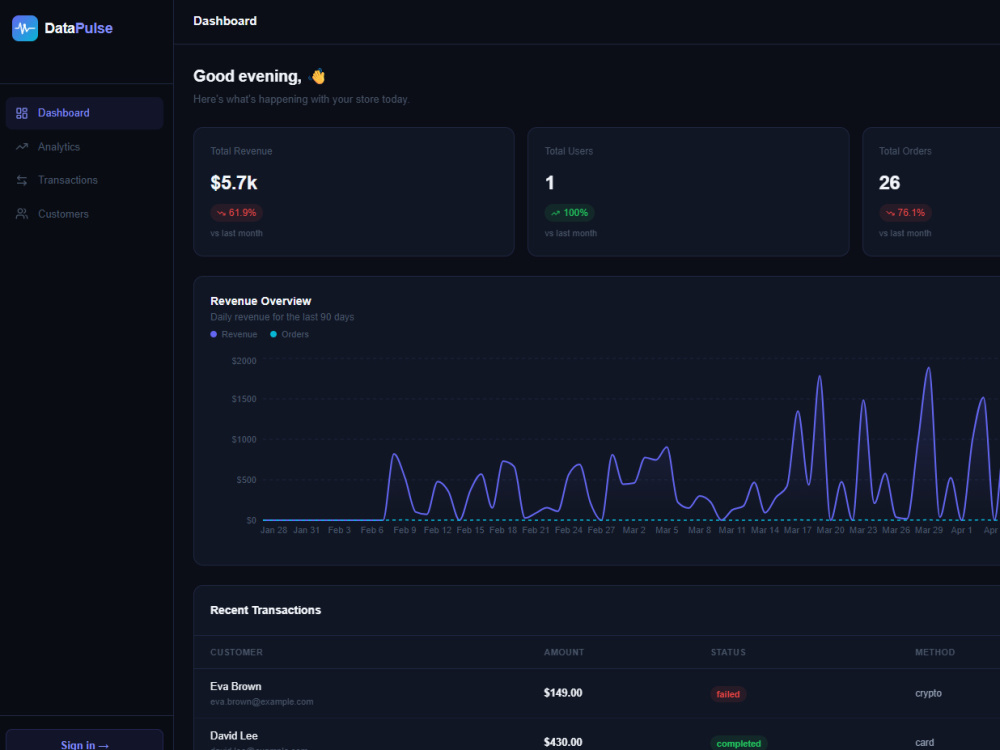The image size is (1000, 750).
Task: Sort by the AMOUNT column header
Action: click(564, 652)
